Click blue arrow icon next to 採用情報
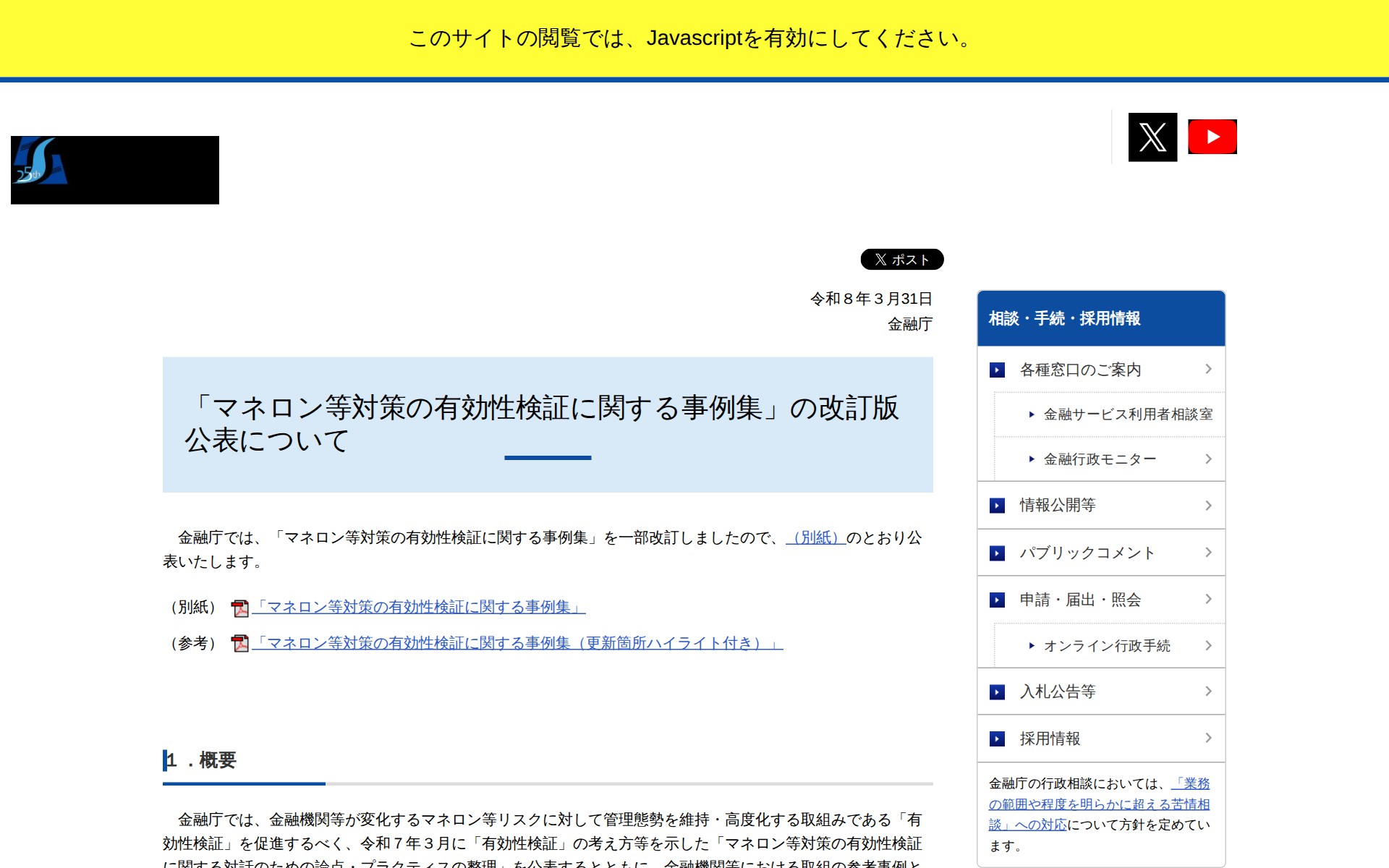Viewport: 1389px width, 868px height. pos(997,739)
